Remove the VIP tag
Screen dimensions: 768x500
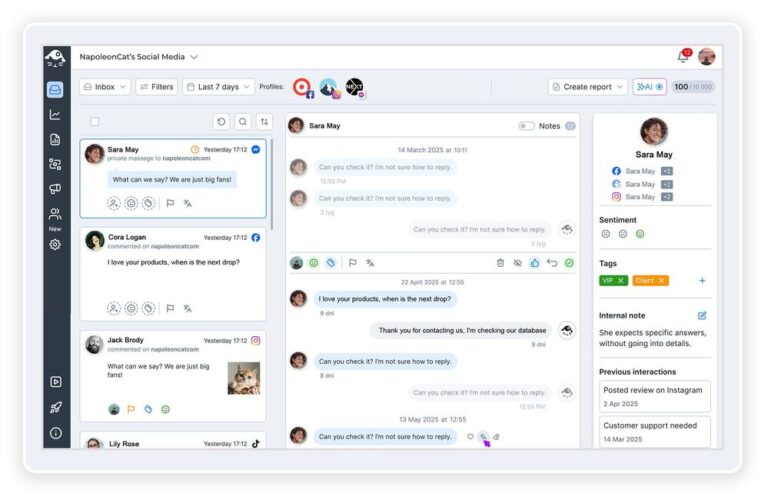click(x=621, y=281)
